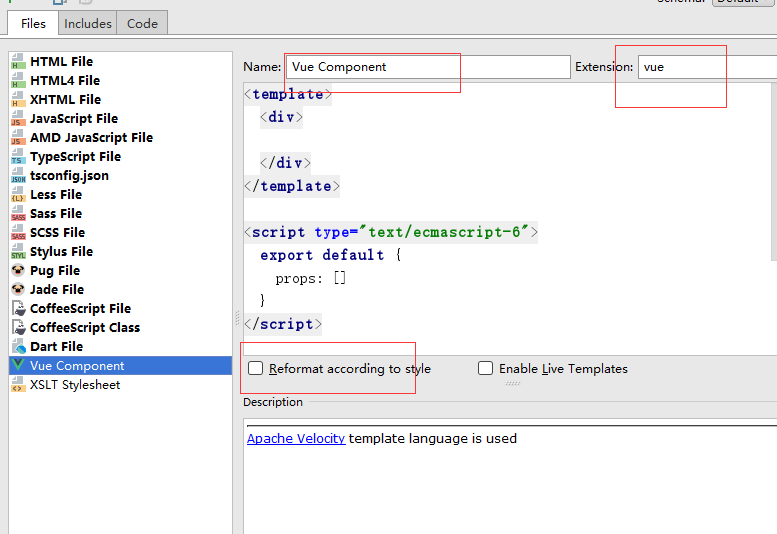Select SCSS File entry
This screenshot has width=777, height=534.
[57, 232]
